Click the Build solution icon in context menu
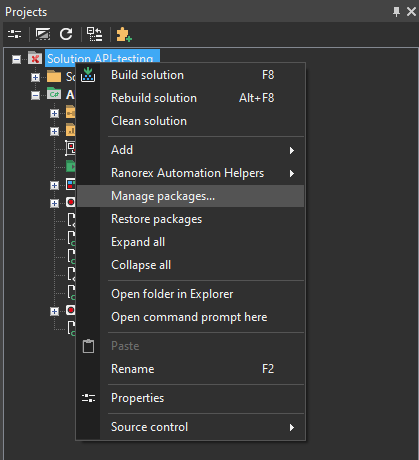The image size is (419, 460). click(88, 75)
